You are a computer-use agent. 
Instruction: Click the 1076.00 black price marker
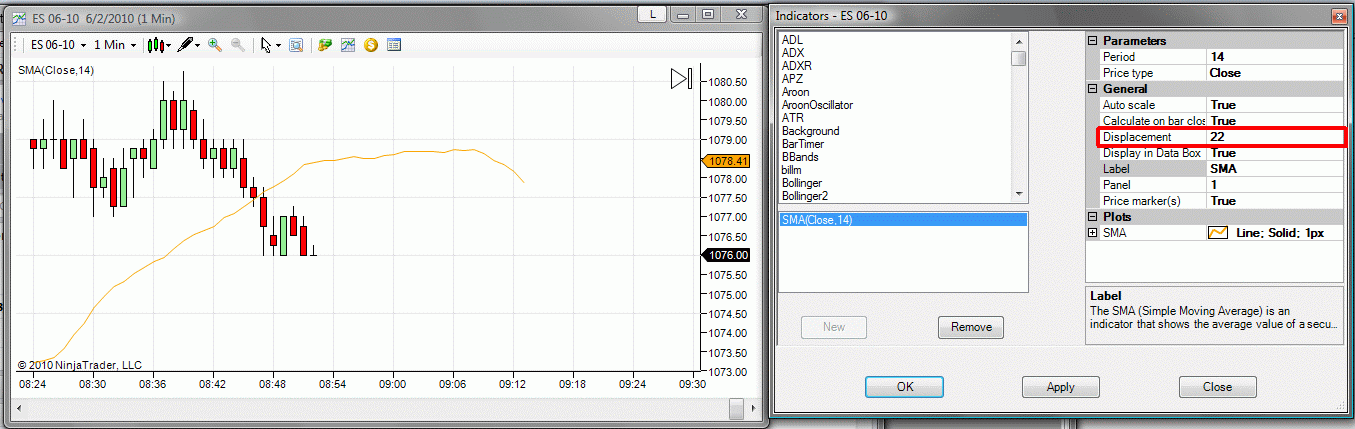pos(727,255)
